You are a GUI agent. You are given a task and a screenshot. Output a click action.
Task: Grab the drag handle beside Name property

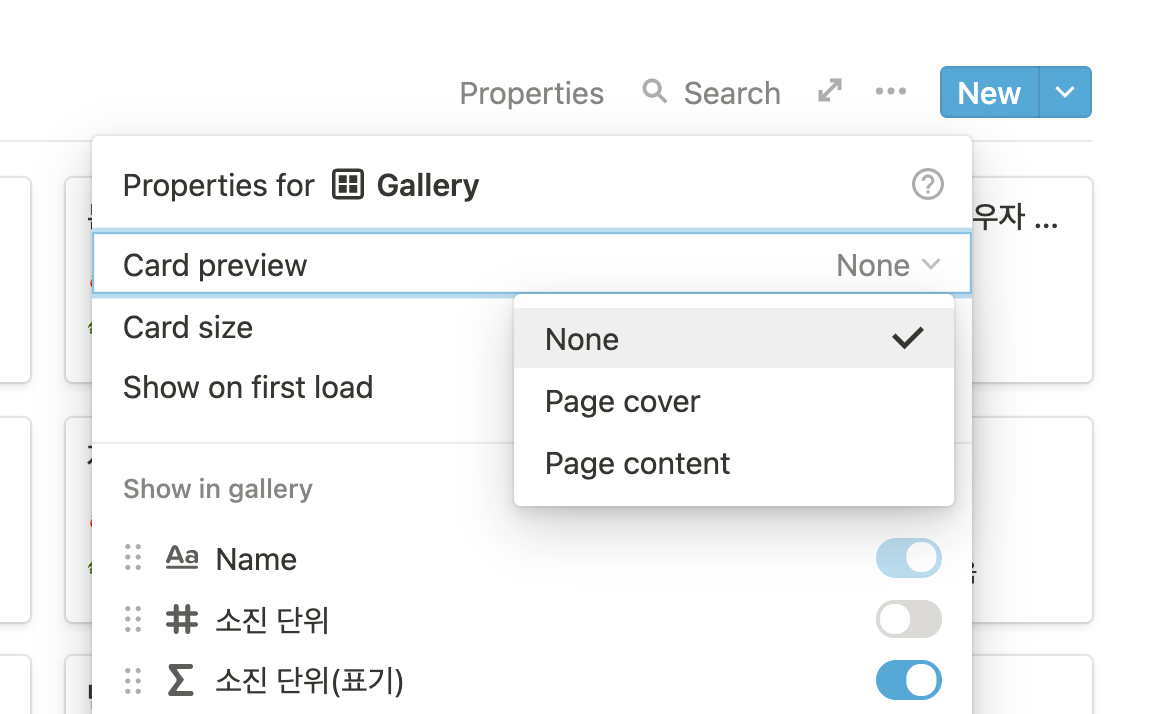(133, 558)
